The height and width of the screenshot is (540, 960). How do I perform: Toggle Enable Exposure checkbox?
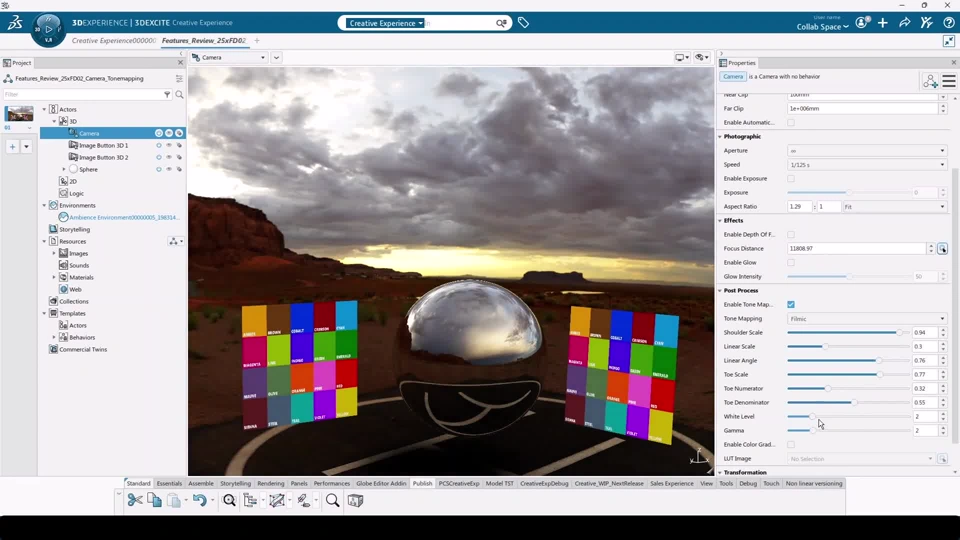(x=791, y=179)
